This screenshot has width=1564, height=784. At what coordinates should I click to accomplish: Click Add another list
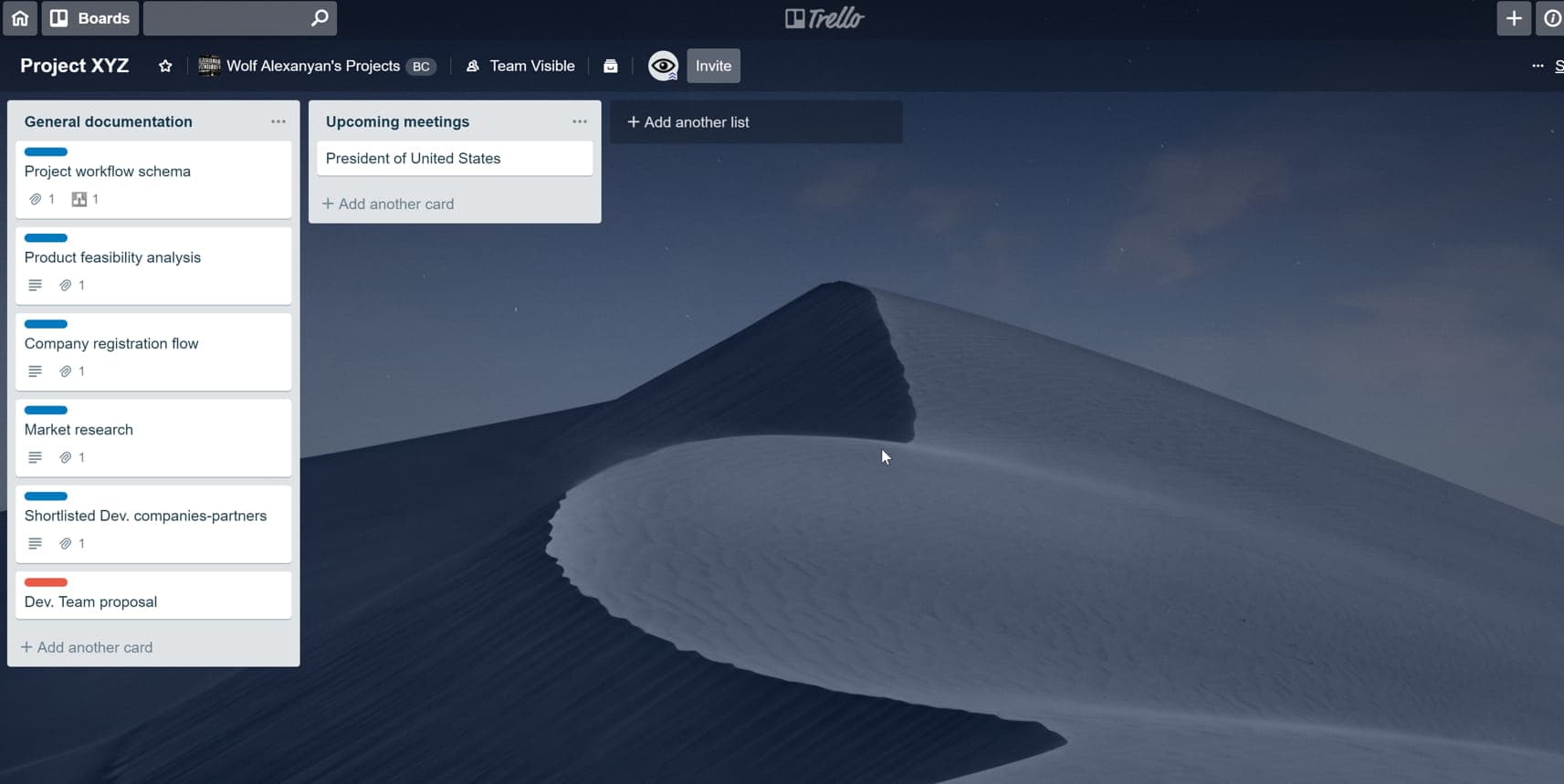point(756,121)
